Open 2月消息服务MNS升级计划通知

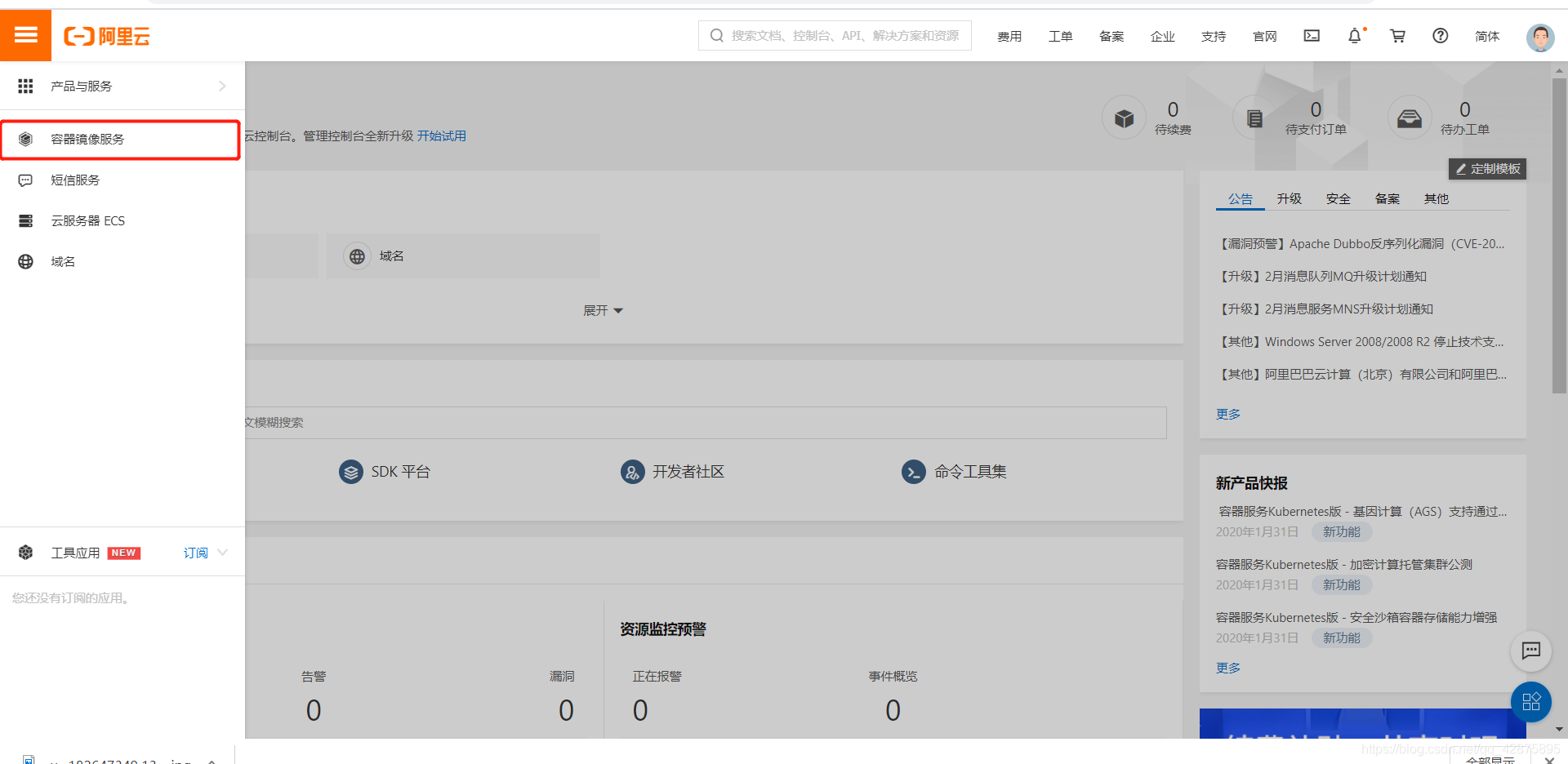coord(1325,309)
